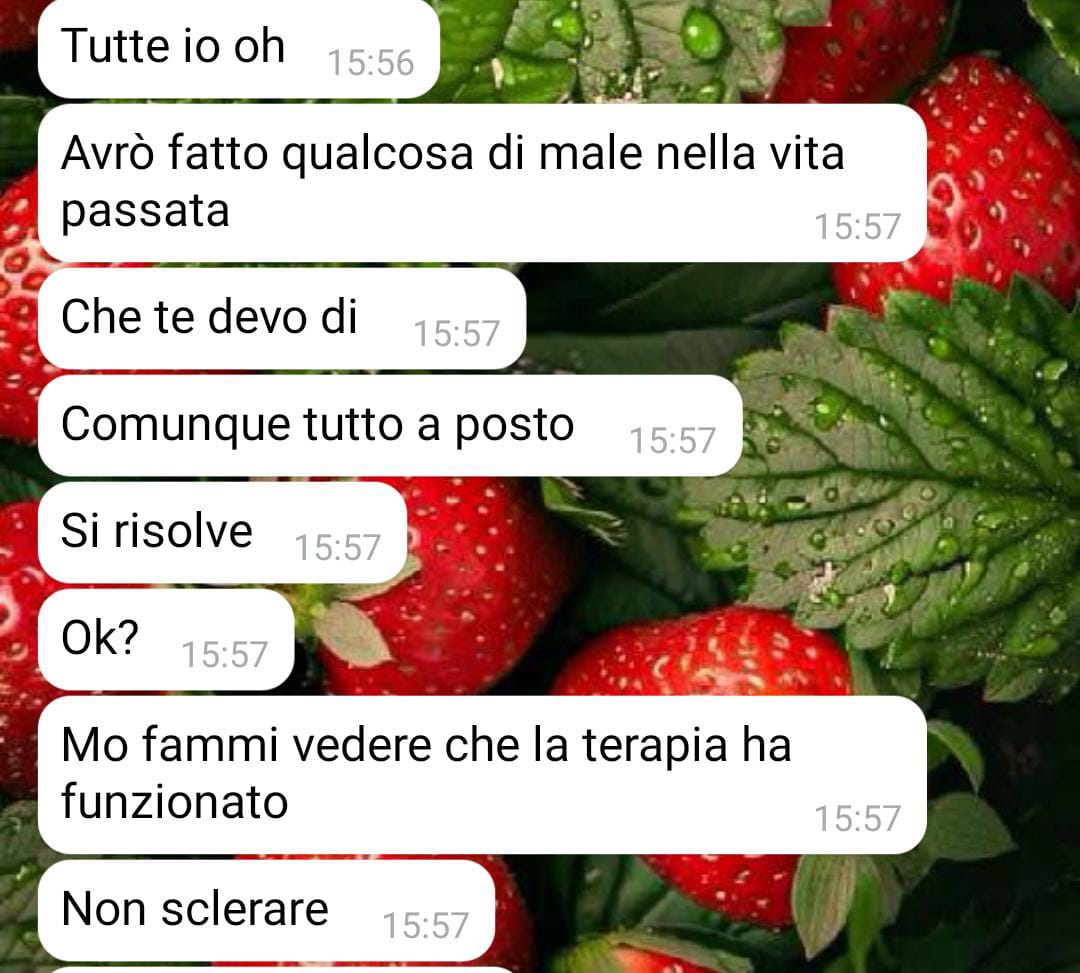This screenshot has width=1080, height=973.
Task: Click the word 'passata' in the second message
Action: point(145,211)
